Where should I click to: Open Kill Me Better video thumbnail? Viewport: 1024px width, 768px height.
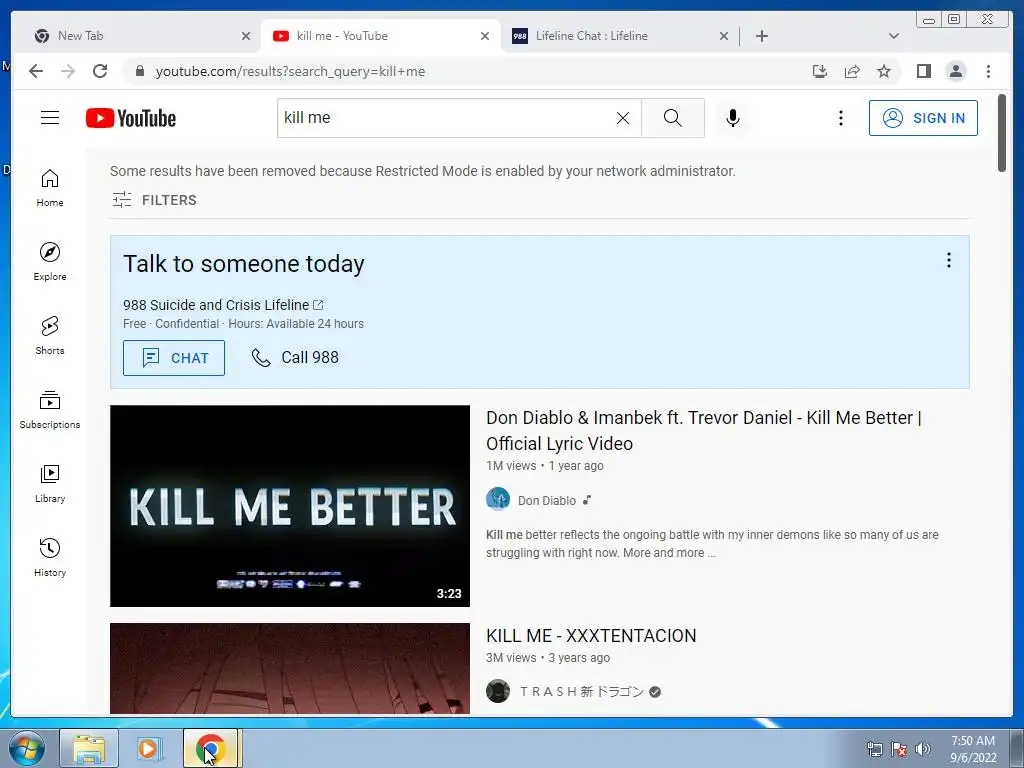click(x=290, y=506)
